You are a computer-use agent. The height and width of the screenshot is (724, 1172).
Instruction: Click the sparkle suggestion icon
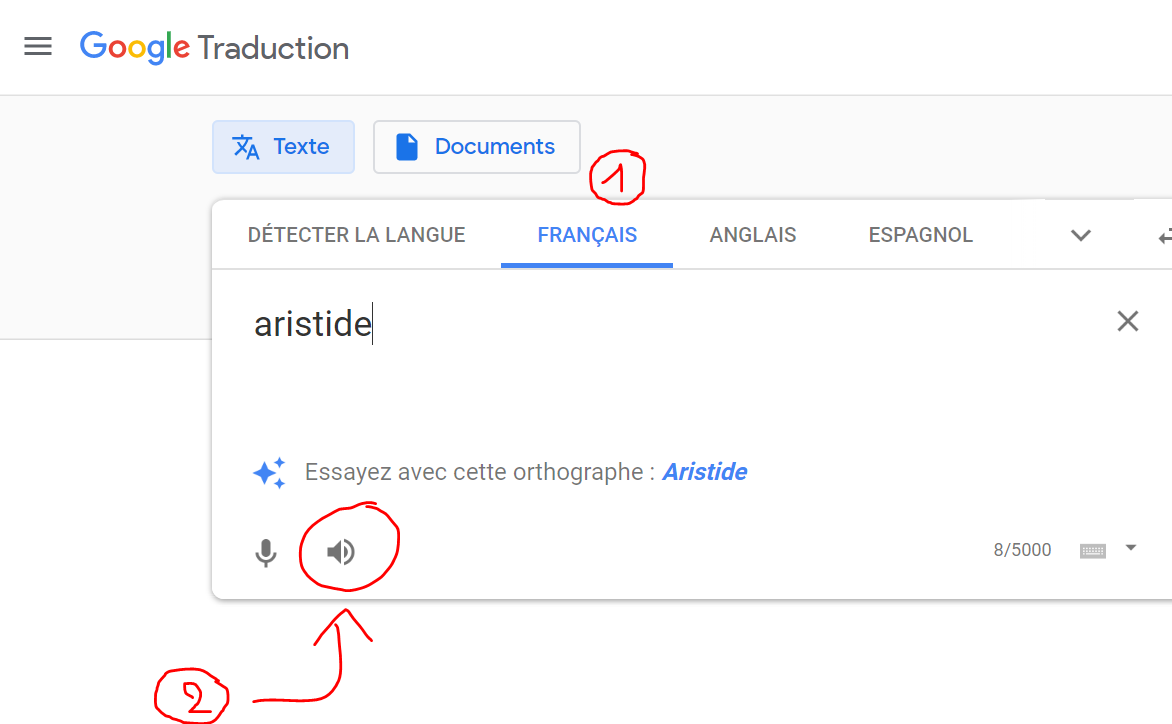[269, 473]
